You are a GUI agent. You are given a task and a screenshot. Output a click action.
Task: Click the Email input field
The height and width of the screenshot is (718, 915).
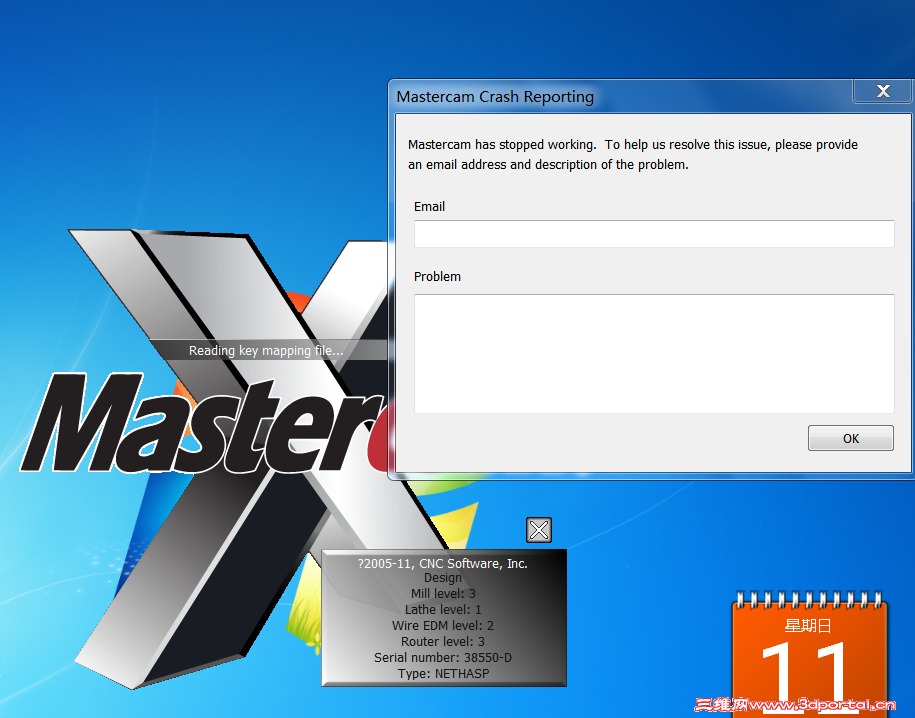654,233
